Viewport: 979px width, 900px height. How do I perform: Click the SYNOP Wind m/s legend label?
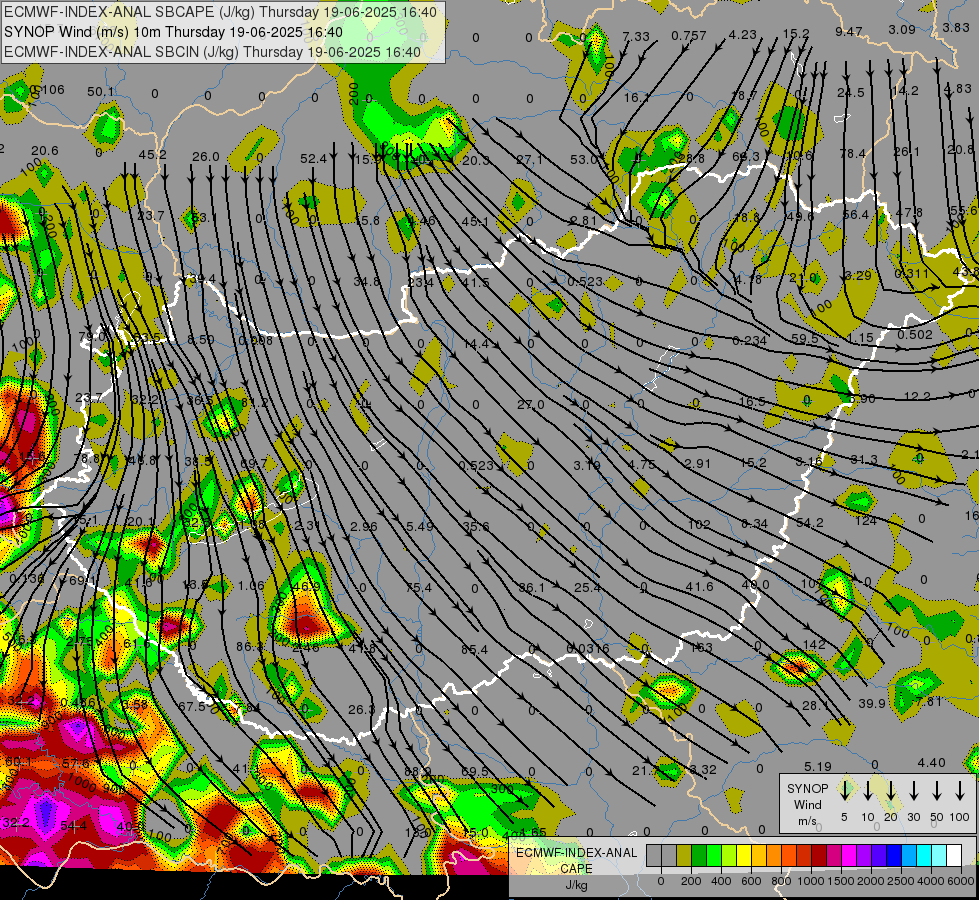tap(807, 804)
